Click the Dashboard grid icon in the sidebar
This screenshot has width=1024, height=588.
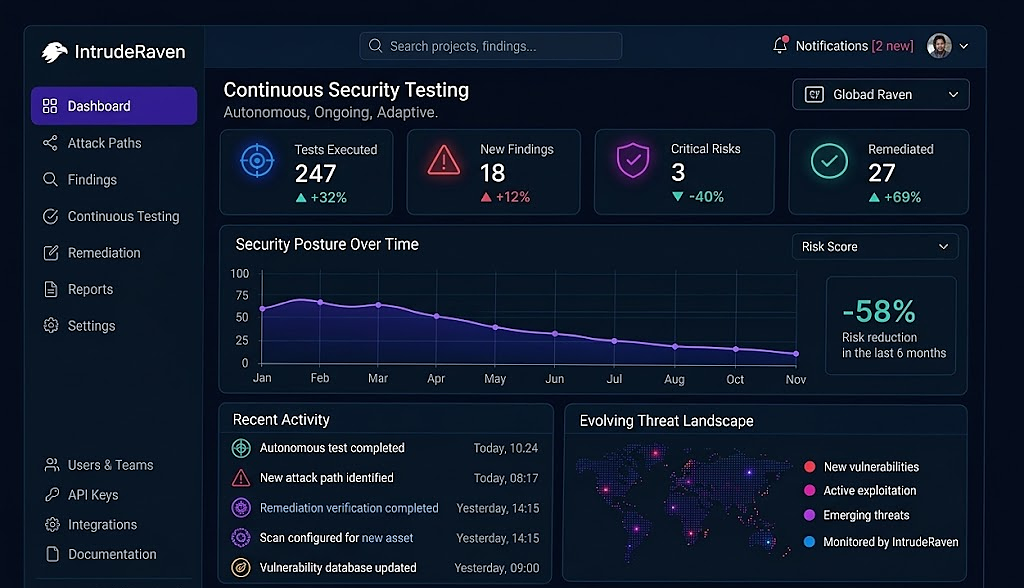pos(50,106)
